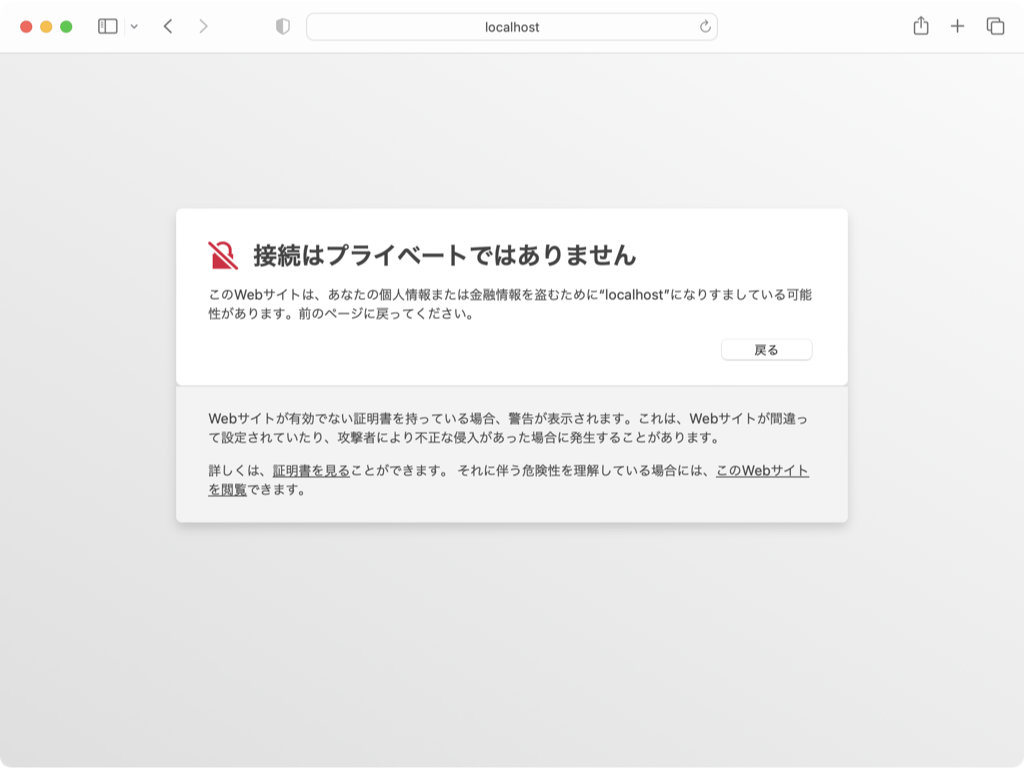1024x768 pixels.
Task: Open the 証明書を見る link
Action: click(312, 471)
